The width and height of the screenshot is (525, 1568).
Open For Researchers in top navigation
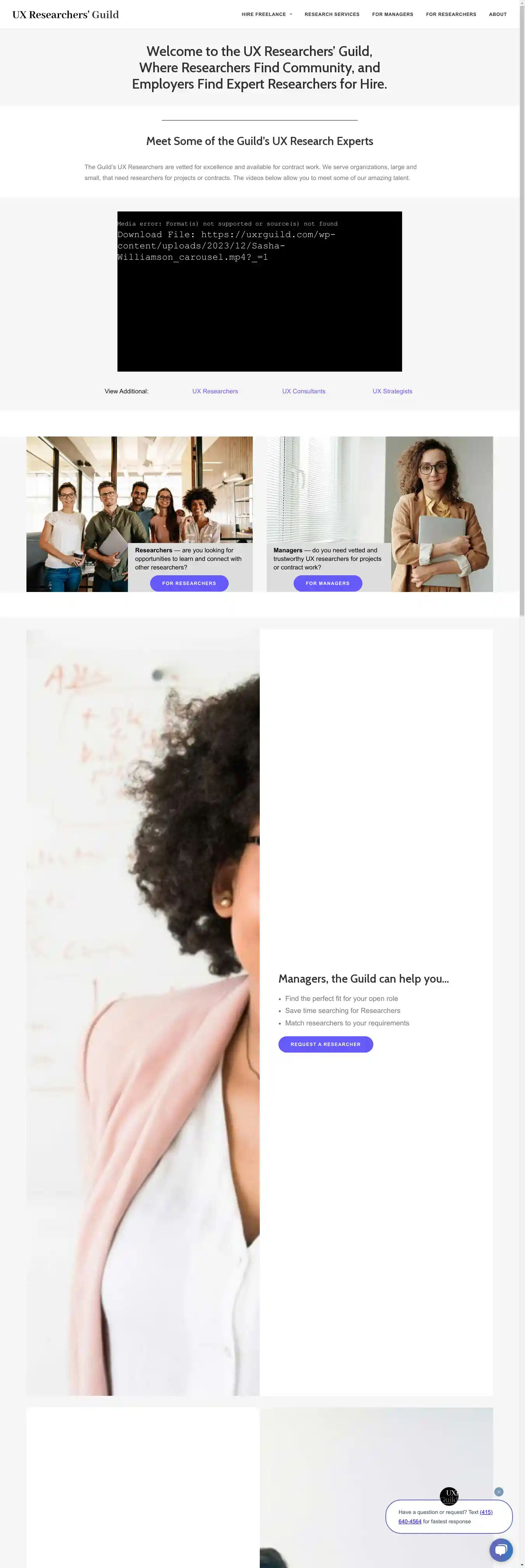(x=451, y=14)
